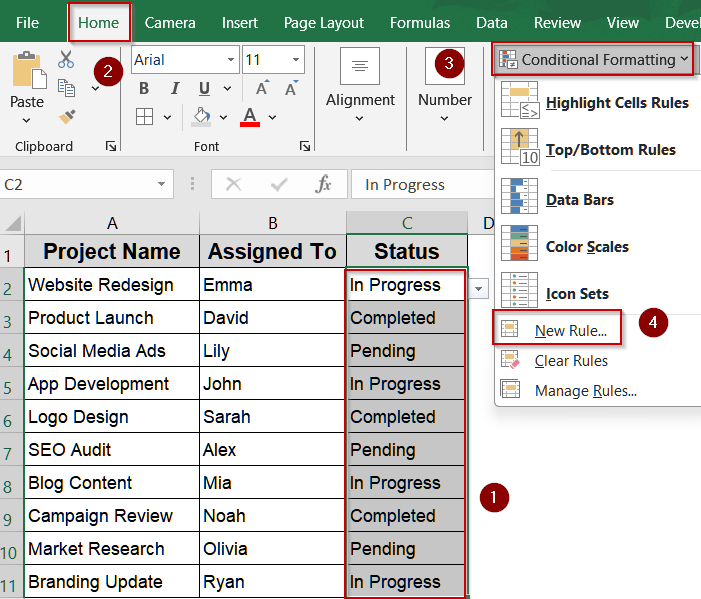Open the font size dropdown
701x599 pixels.
(x=296, y=59)
